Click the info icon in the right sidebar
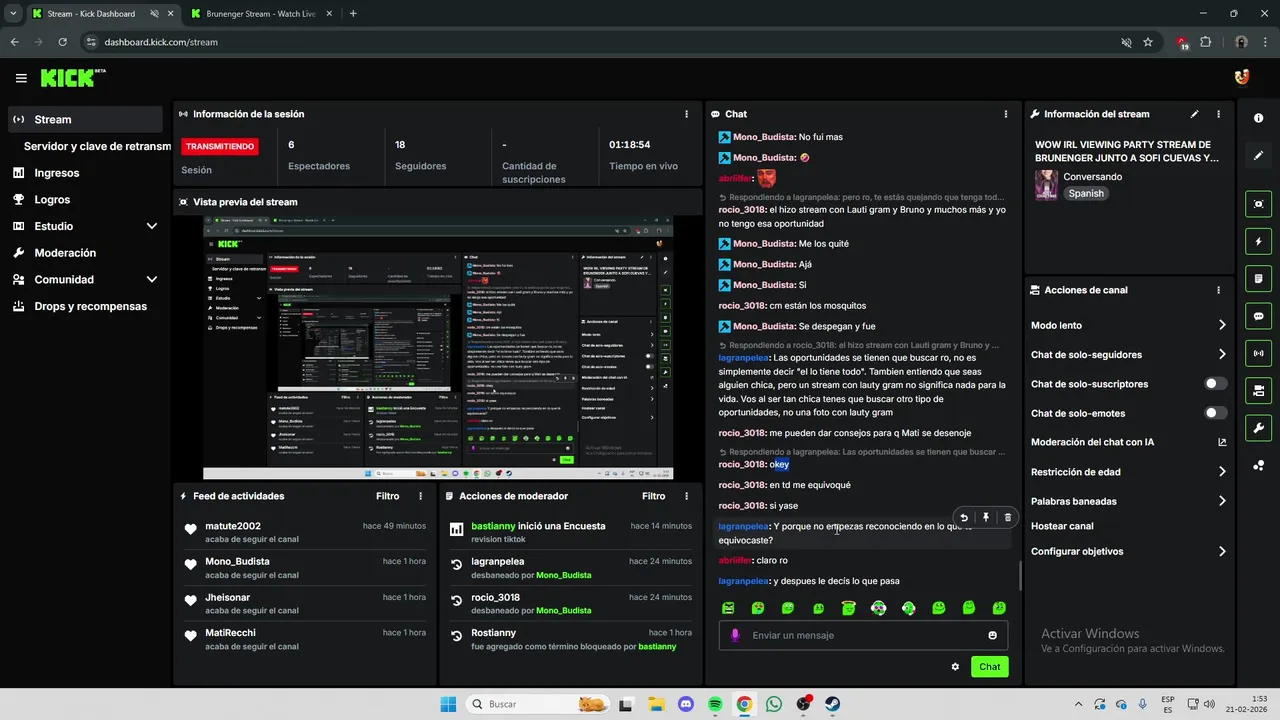1280x720 pixels. (1258, 118)
